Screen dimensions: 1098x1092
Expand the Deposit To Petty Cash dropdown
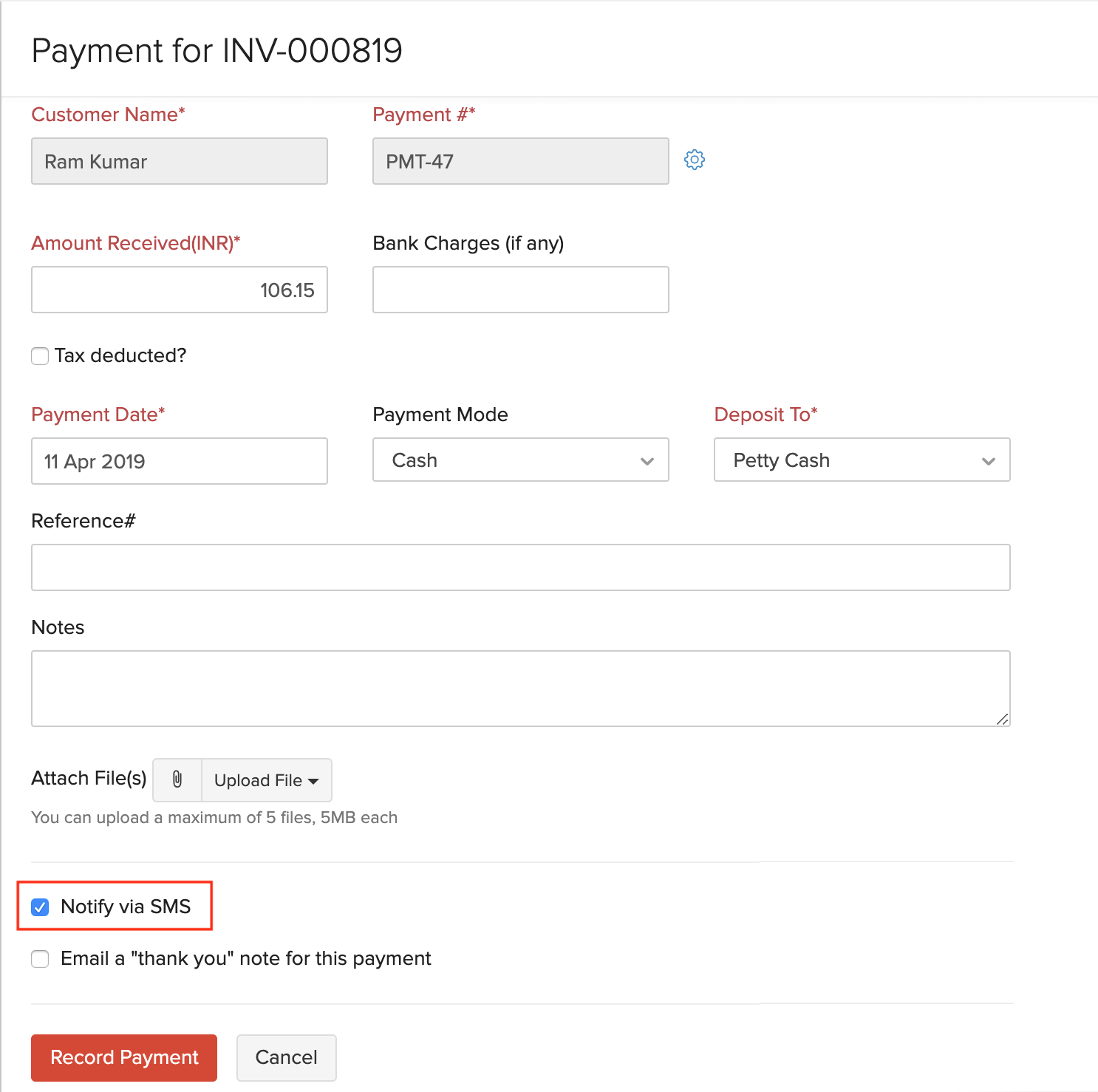tap(862, 460)
